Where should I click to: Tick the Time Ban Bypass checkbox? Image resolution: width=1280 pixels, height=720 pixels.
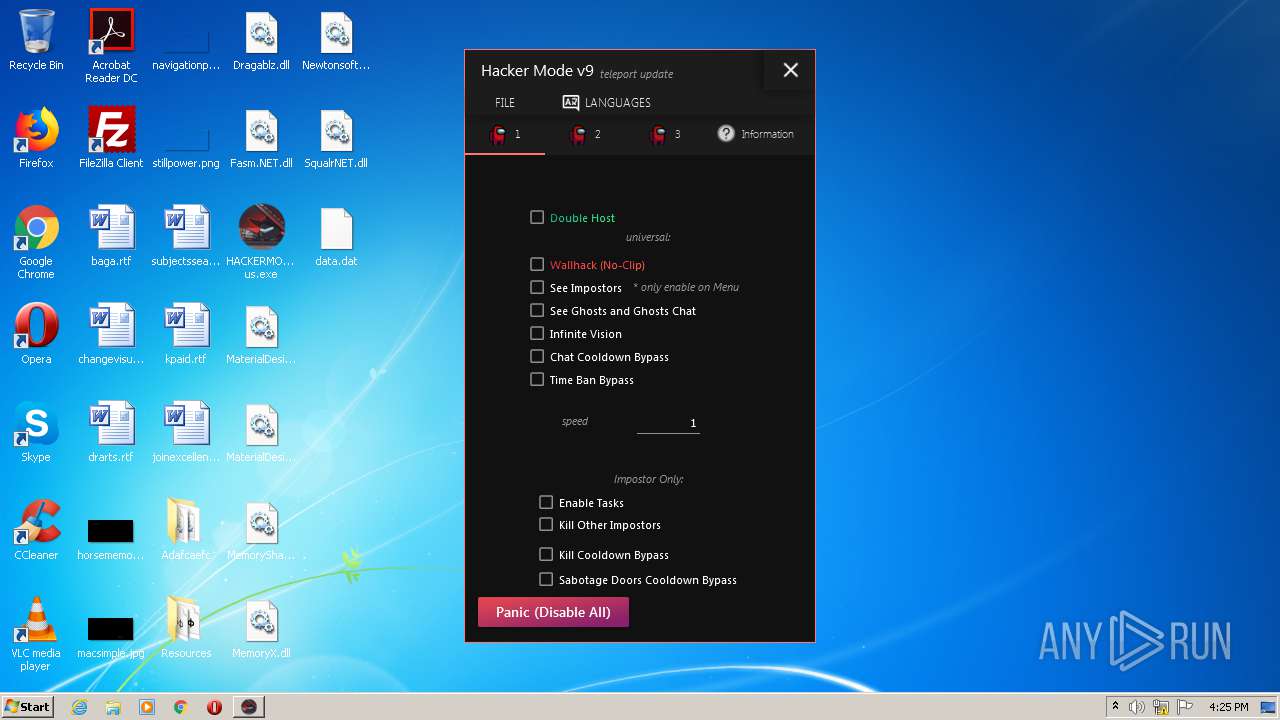click(x=537, y=379)
